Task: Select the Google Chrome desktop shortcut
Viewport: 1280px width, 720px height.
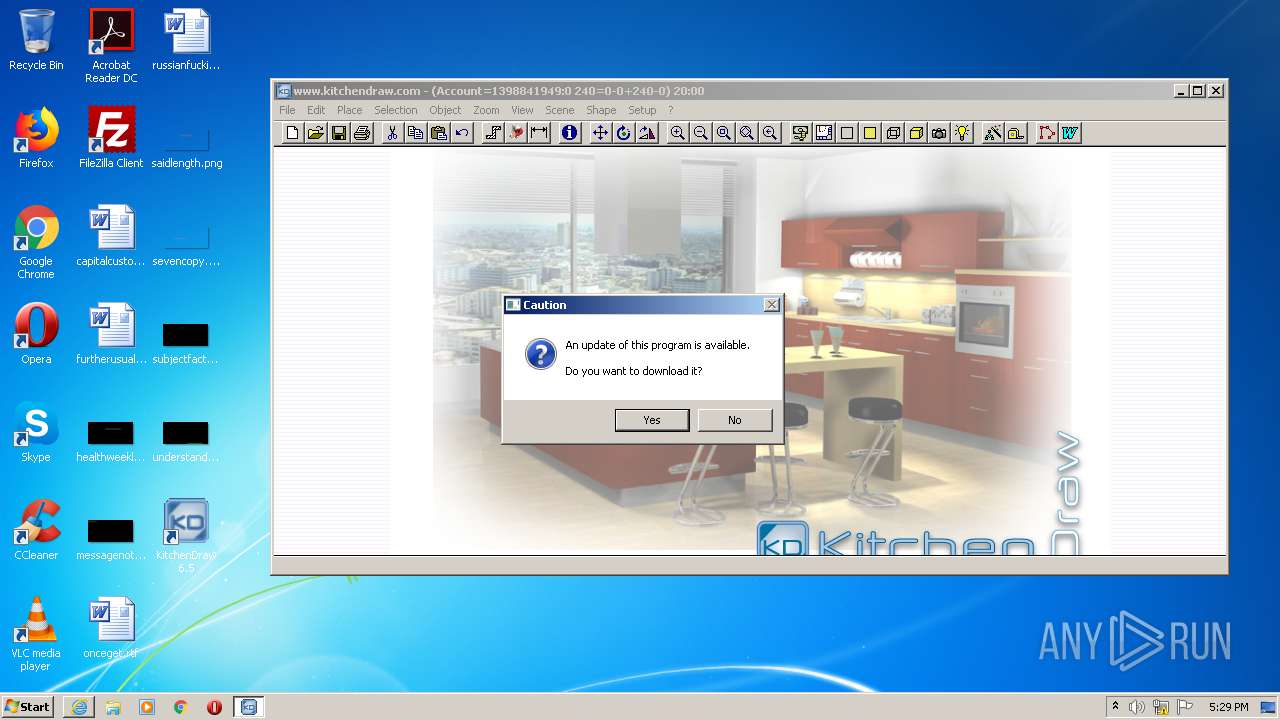Action: [x=36, y=242]
